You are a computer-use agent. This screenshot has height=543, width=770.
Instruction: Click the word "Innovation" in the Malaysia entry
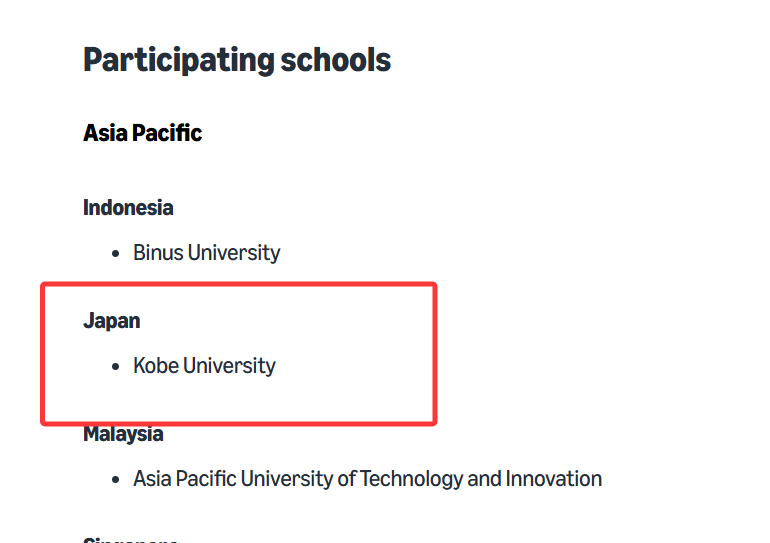554,479
